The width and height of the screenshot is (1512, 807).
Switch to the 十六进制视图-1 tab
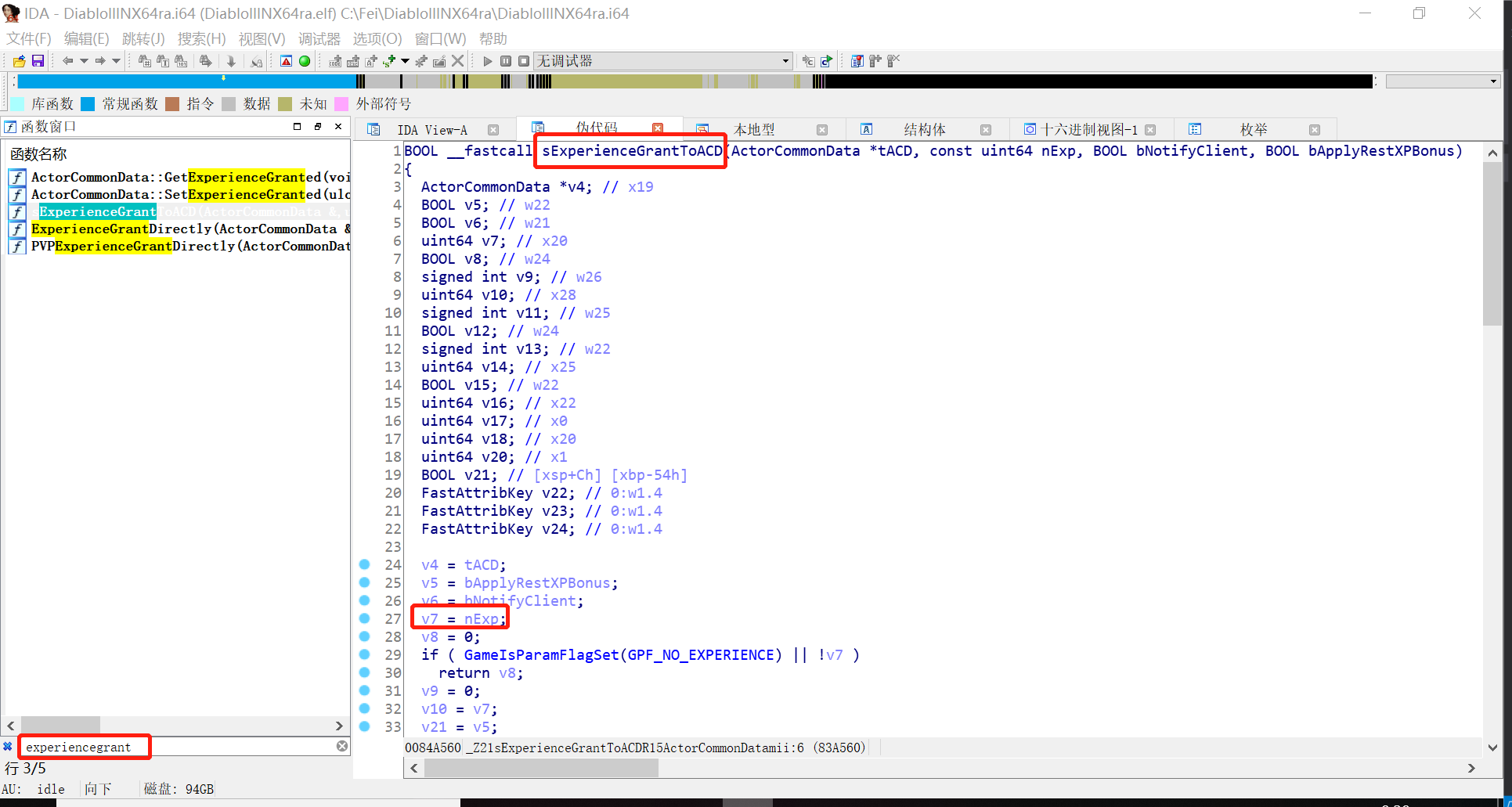click(x=1089, y=130)
